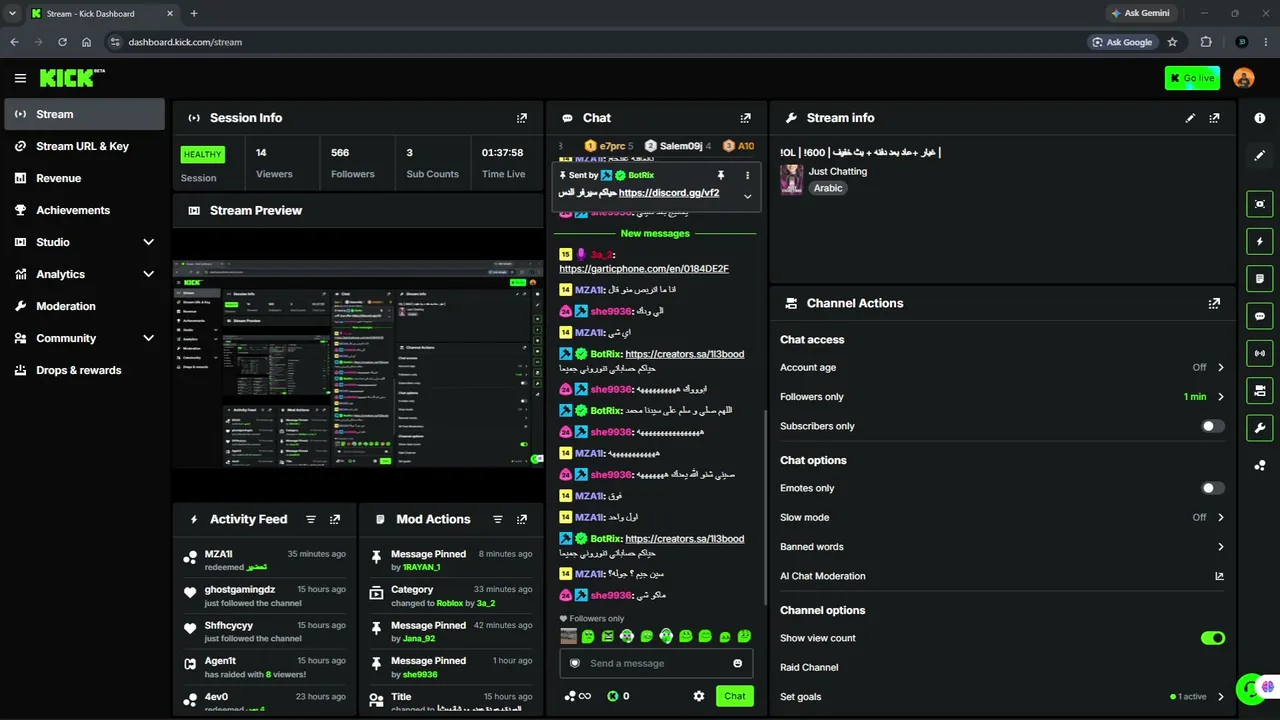Open the Achievements sidebar item
The width and height of the screenshot is (1280, 720).
pyautogui.click(x=84, y=210)
